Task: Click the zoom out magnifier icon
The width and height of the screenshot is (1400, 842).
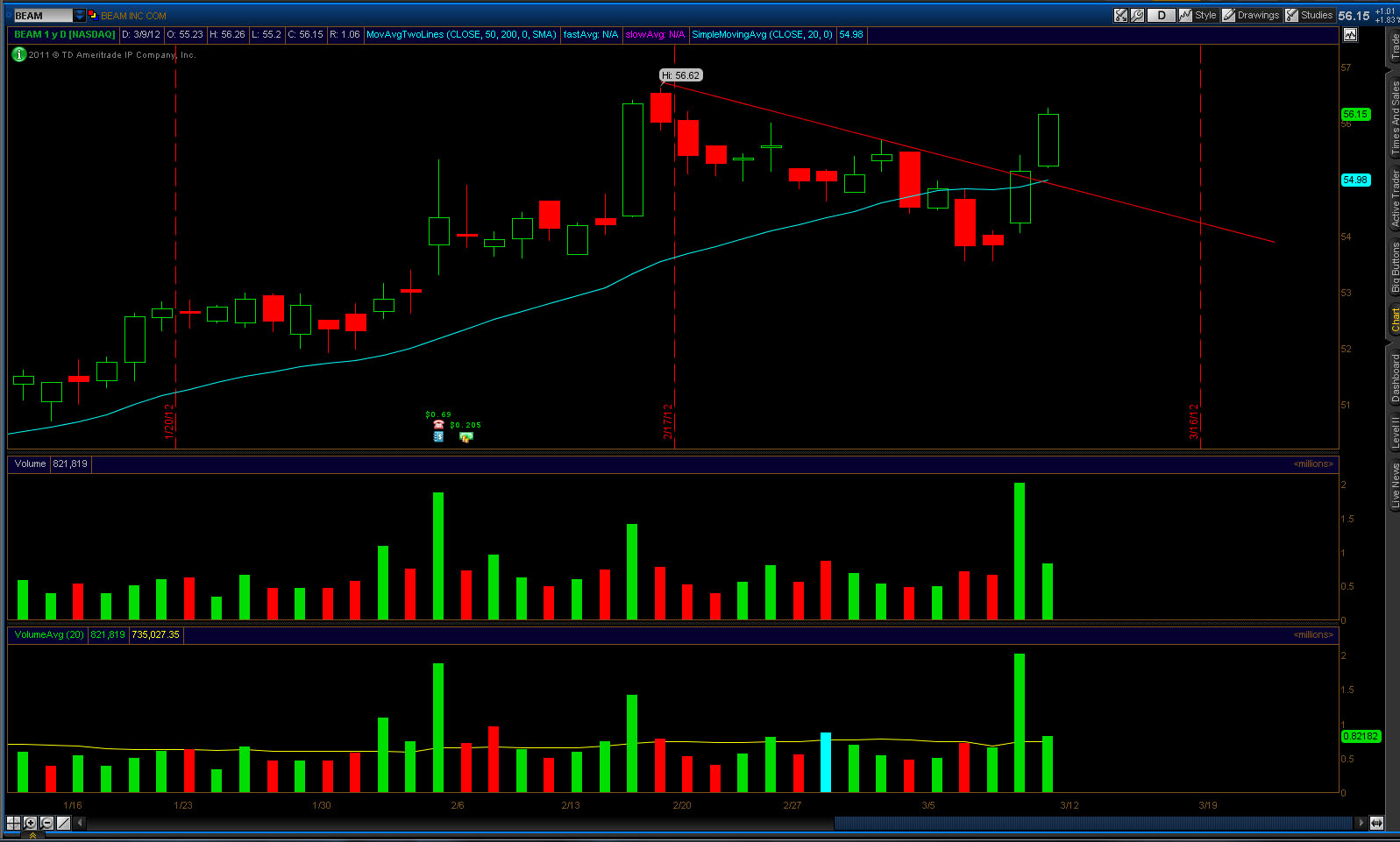Action: coord(46,823)
